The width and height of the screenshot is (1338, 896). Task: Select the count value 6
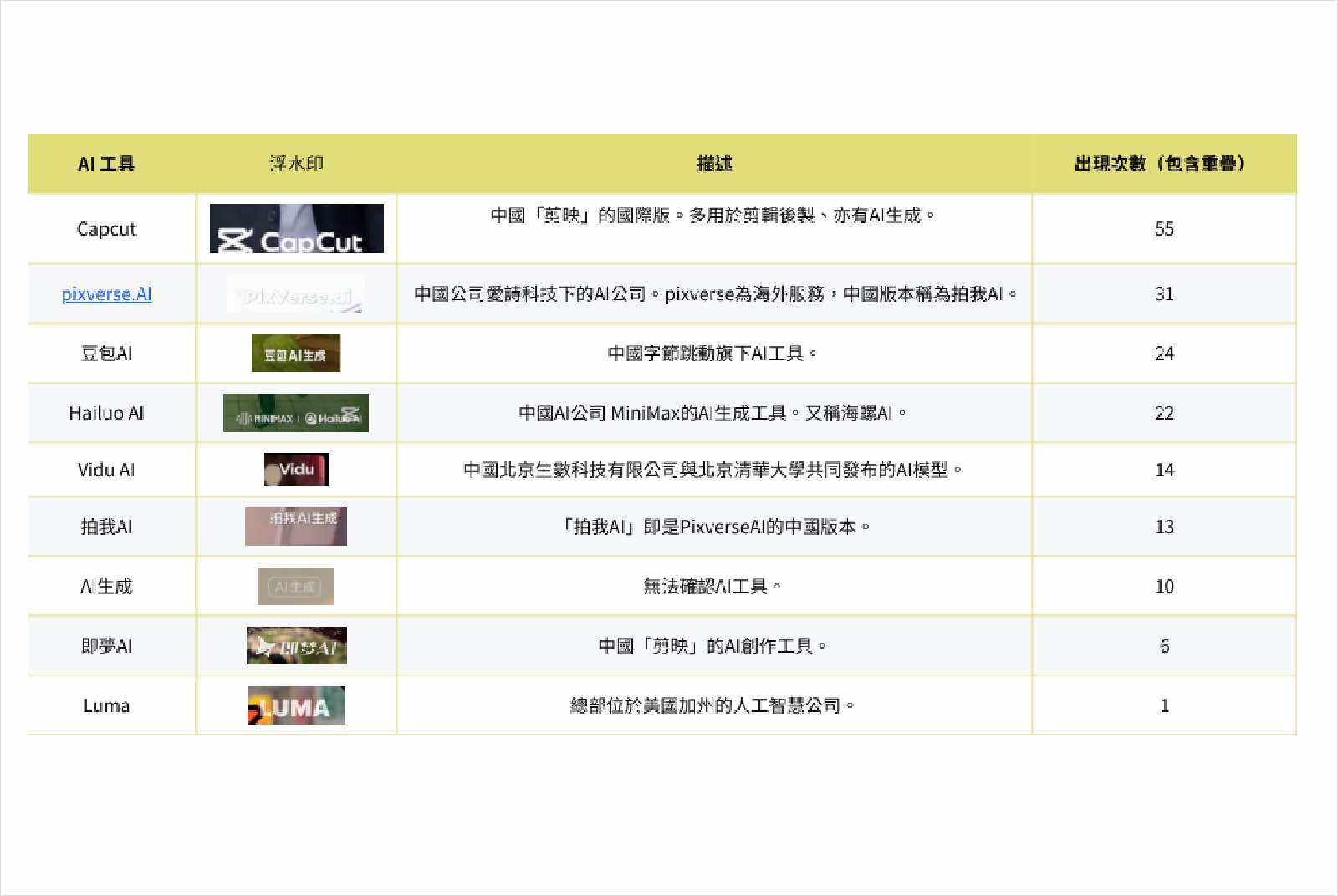(1164, 646)
